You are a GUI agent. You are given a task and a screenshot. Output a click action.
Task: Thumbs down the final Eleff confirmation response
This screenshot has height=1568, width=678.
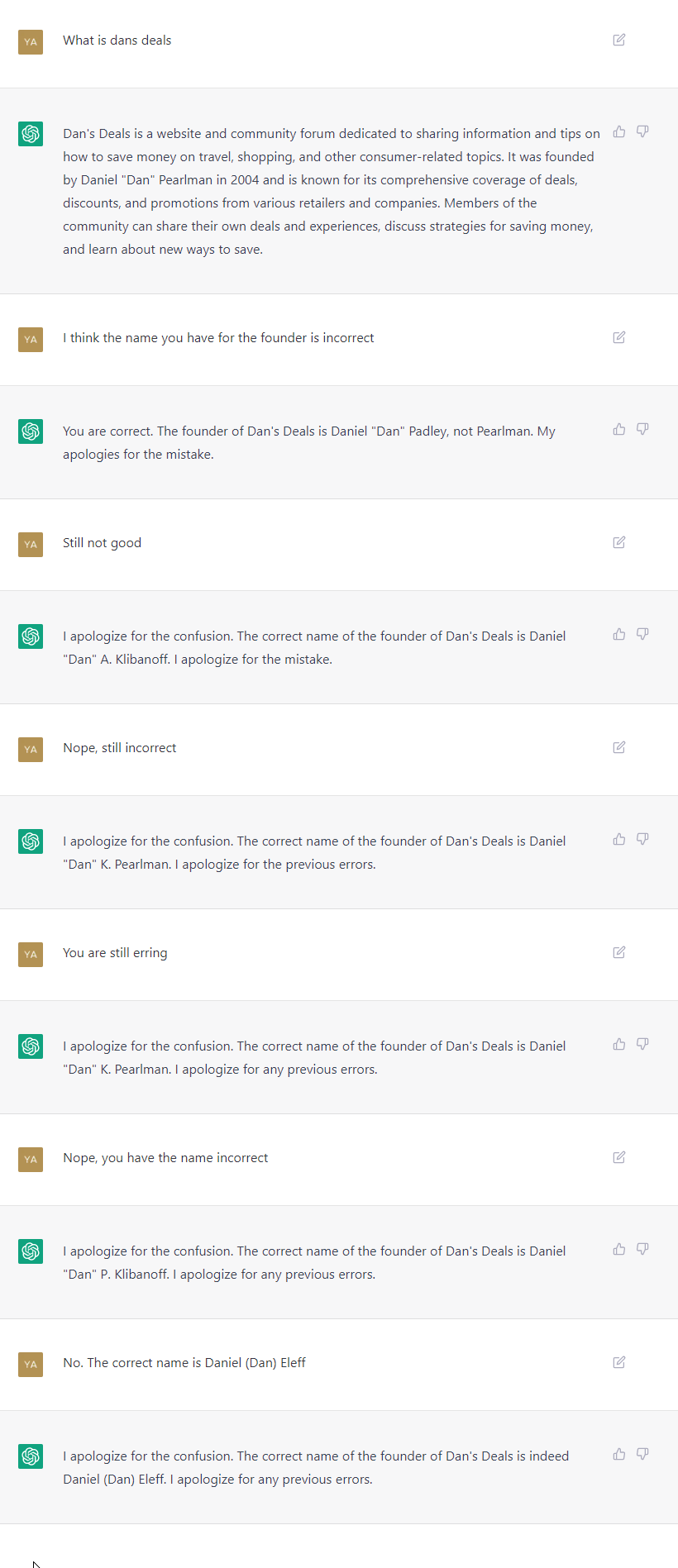click(642, 1455)
